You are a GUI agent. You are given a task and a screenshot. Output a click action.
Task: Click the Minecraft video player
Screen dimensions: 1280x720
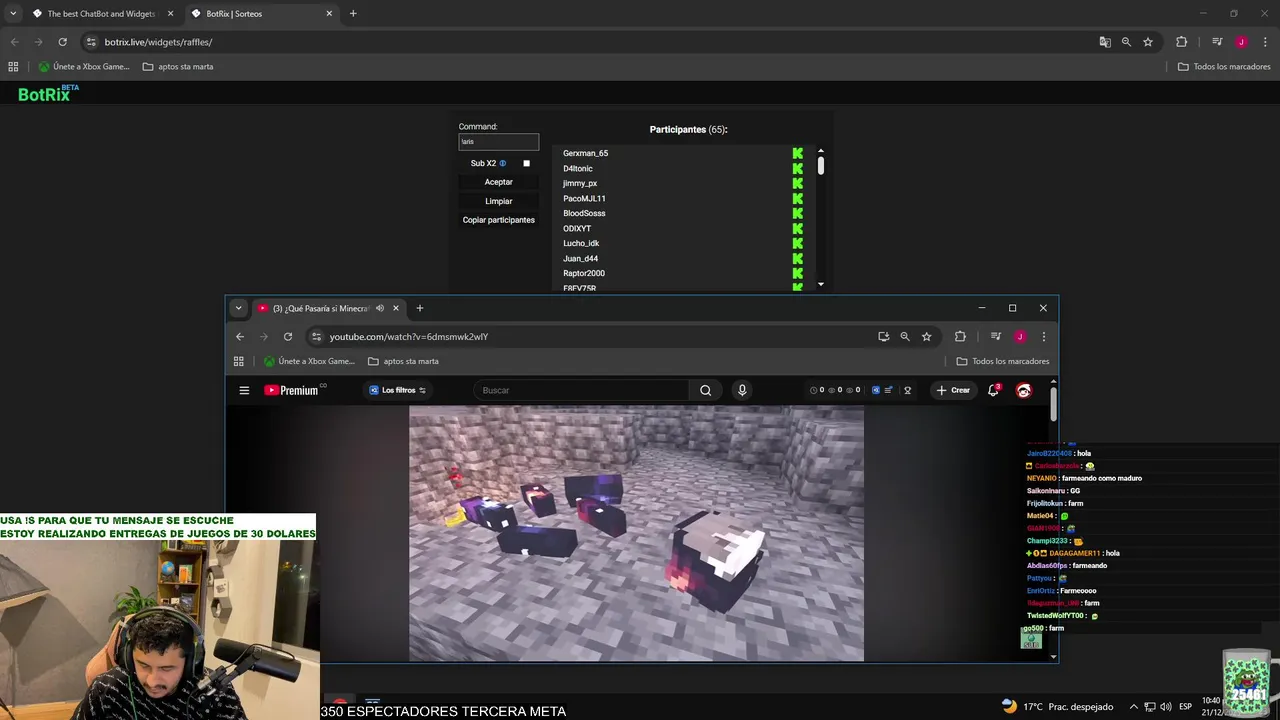click(636, 533)
